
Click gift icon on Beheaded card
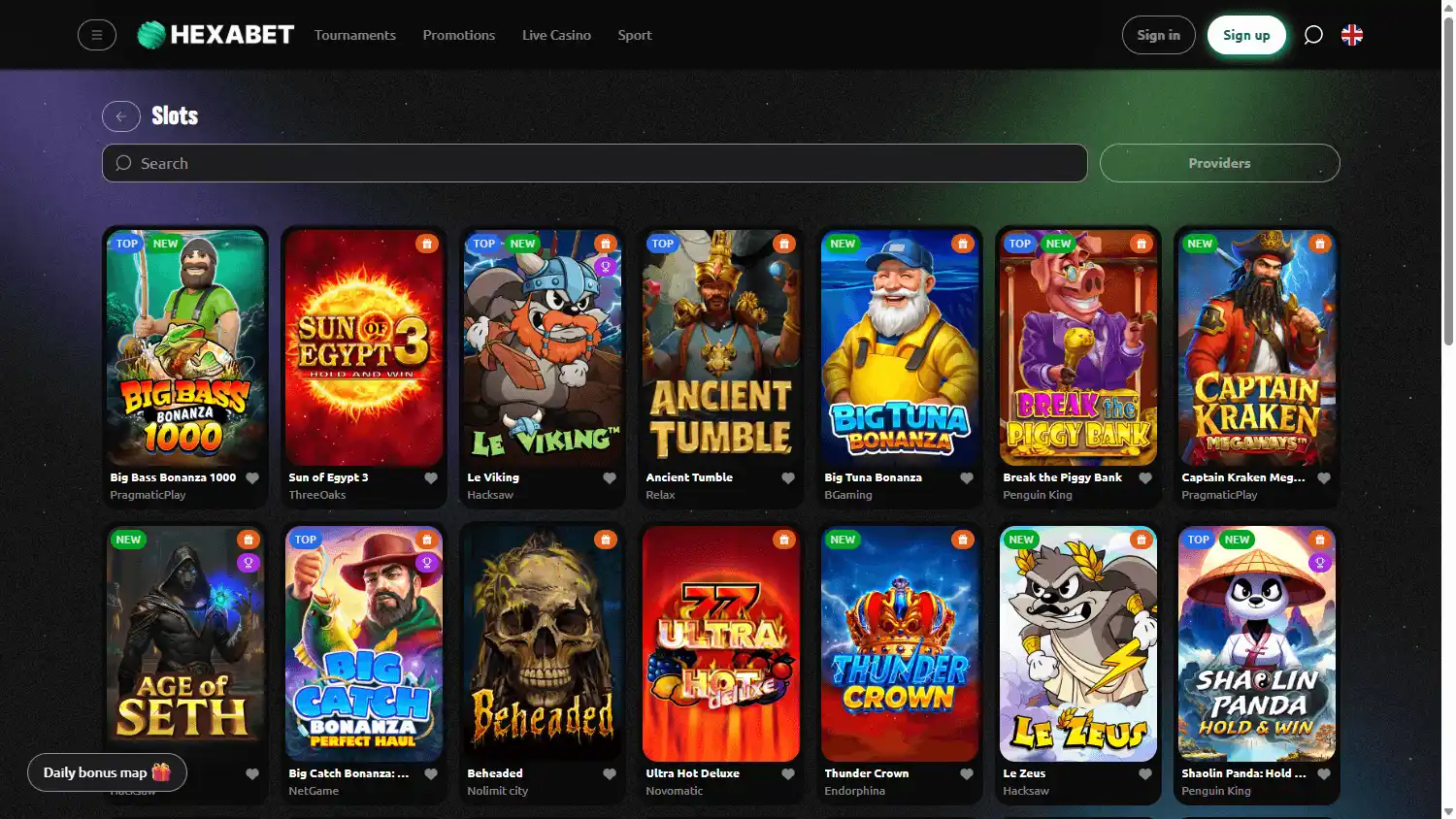pyautogui.click(x=606, y=540)
